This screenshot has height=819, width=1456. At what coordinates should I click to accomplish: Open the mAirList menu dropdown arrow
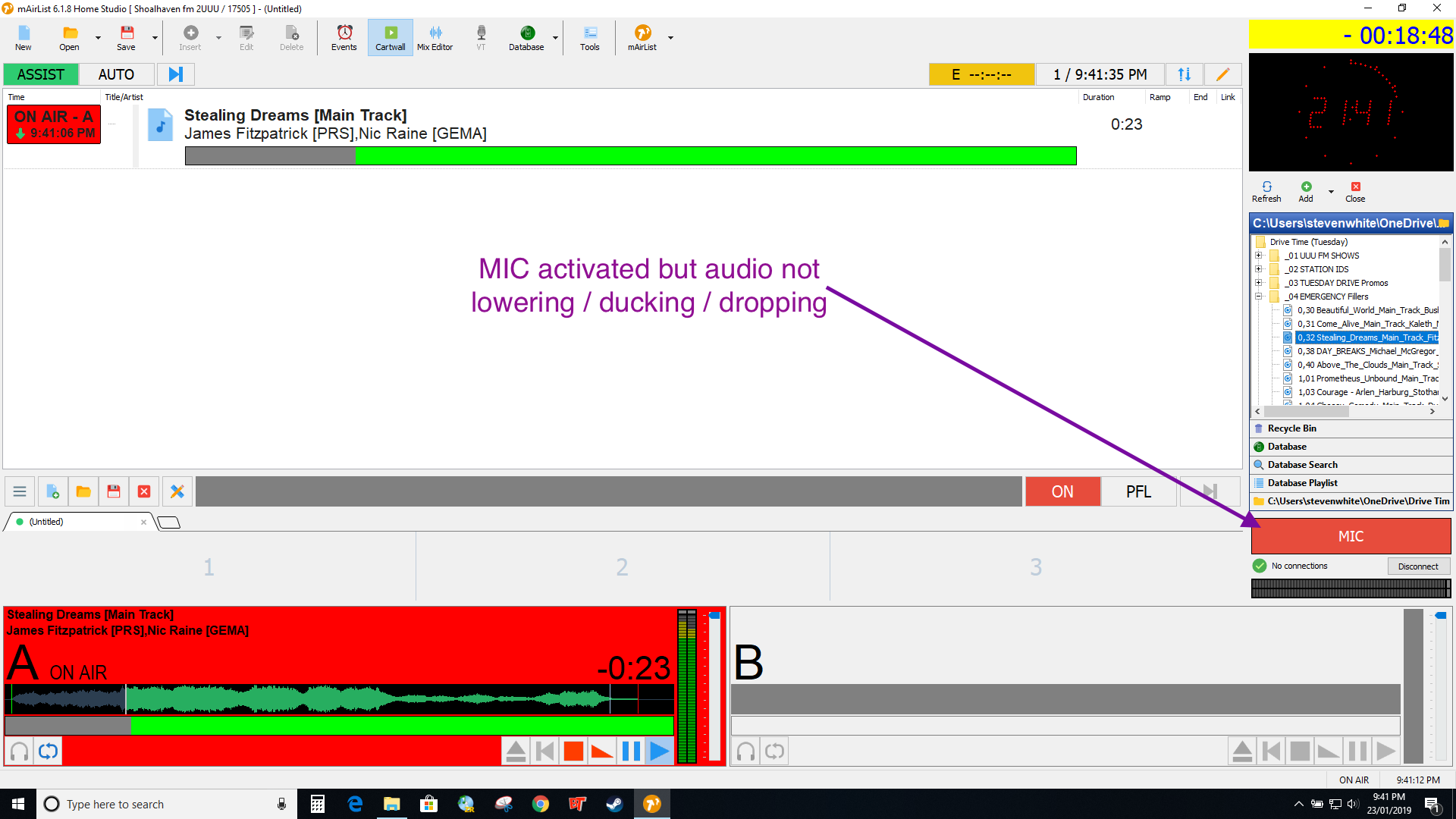[x=670, y=36]
